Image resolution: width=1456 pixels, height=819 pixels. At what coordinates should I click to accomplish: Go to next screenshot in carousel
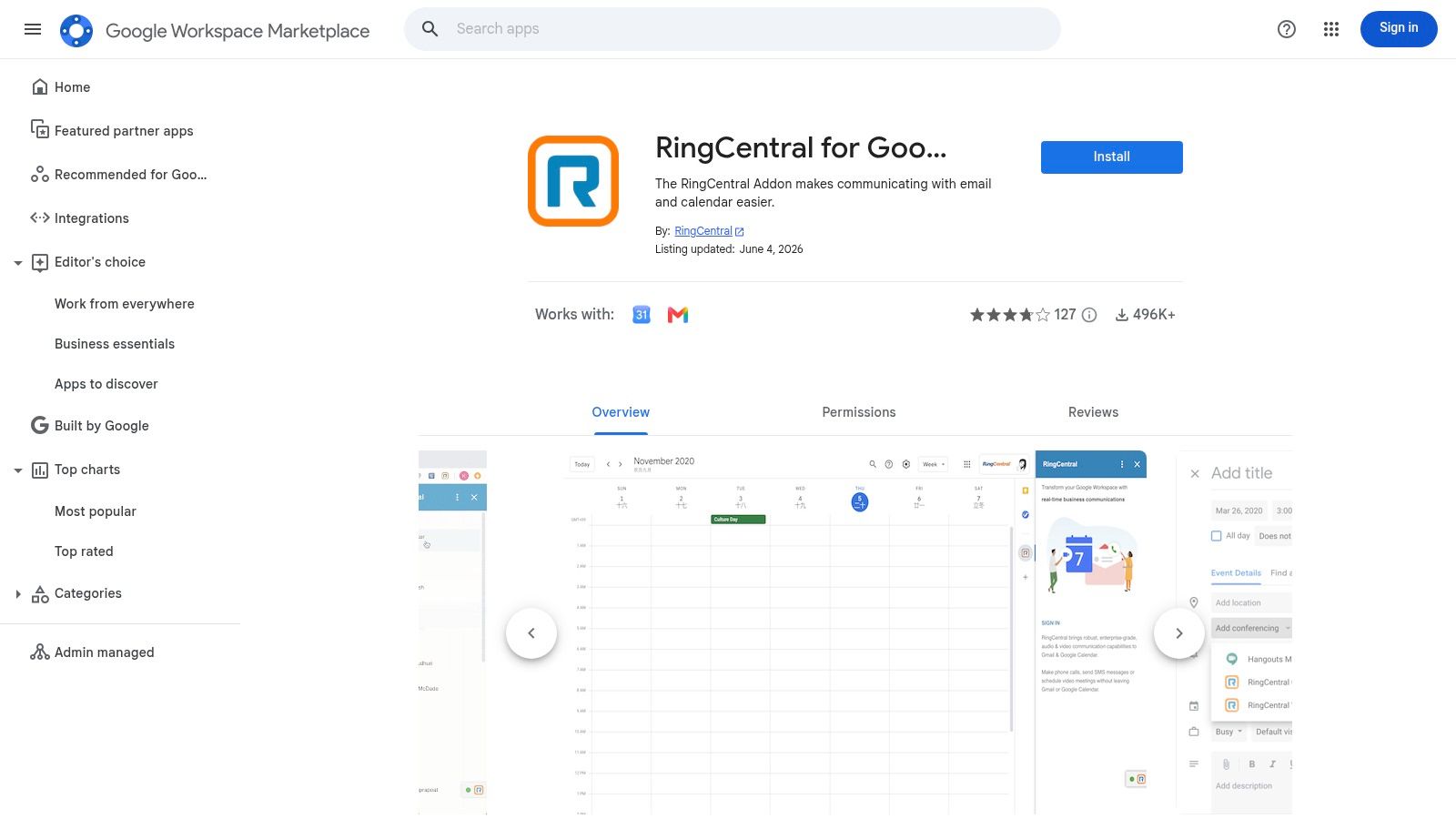[1179, 633]
